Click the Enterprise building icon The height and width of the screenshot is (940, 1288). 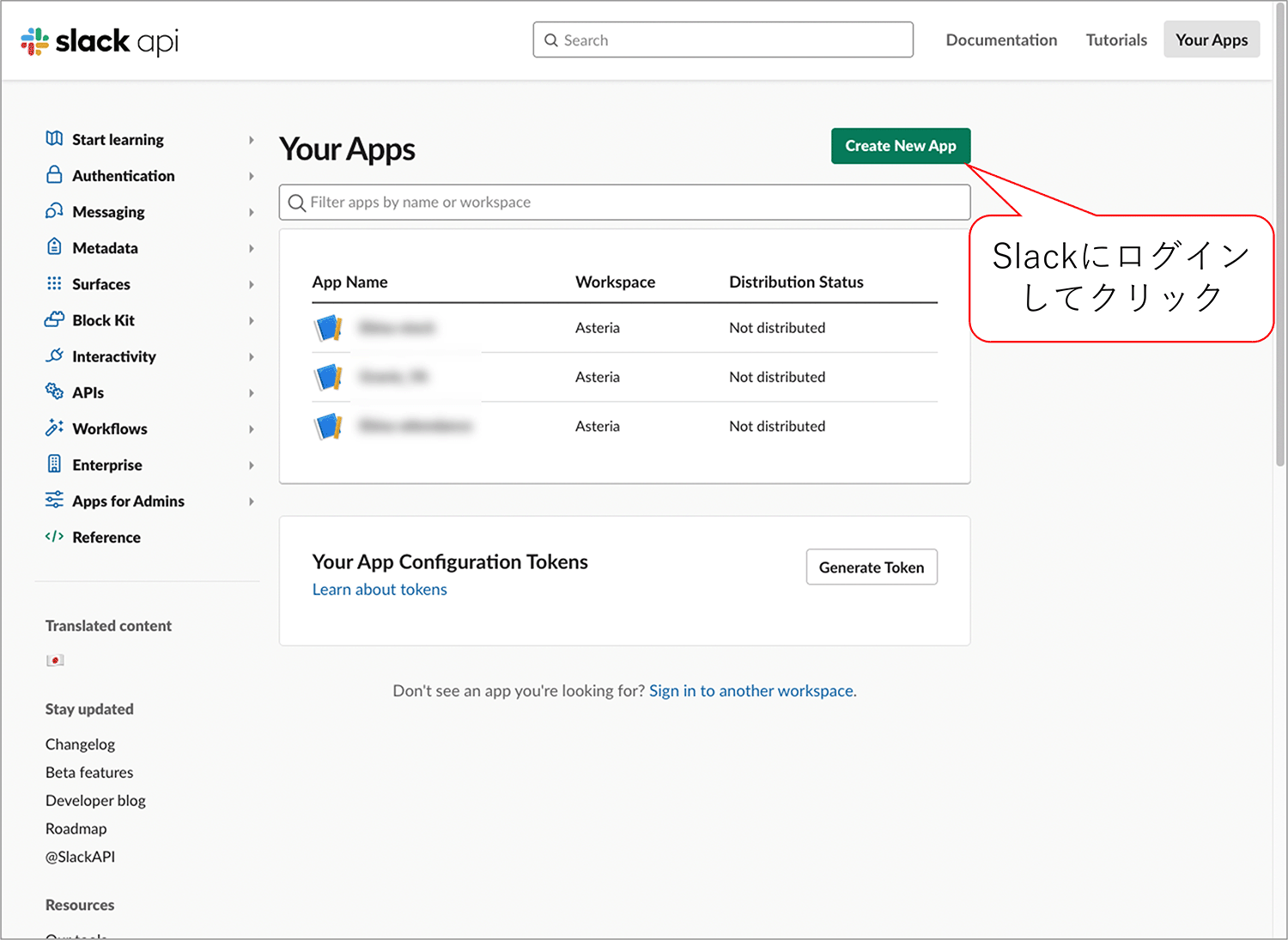[54, 464]
